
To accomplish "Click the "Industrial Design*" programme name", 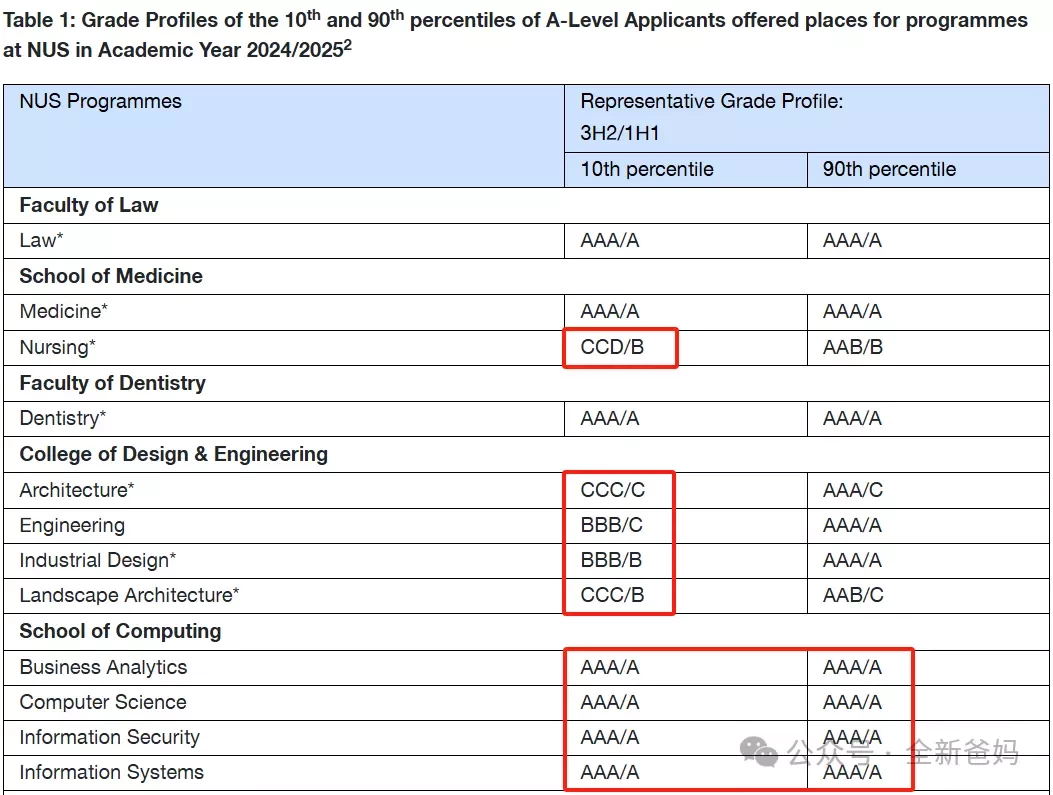I will 97,560.
